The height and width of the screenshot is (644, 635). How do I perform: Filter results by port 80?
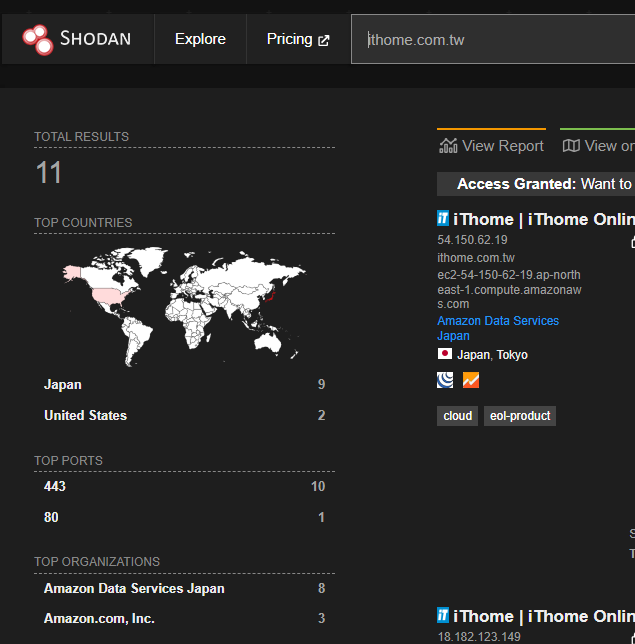[x=184, y=517]
